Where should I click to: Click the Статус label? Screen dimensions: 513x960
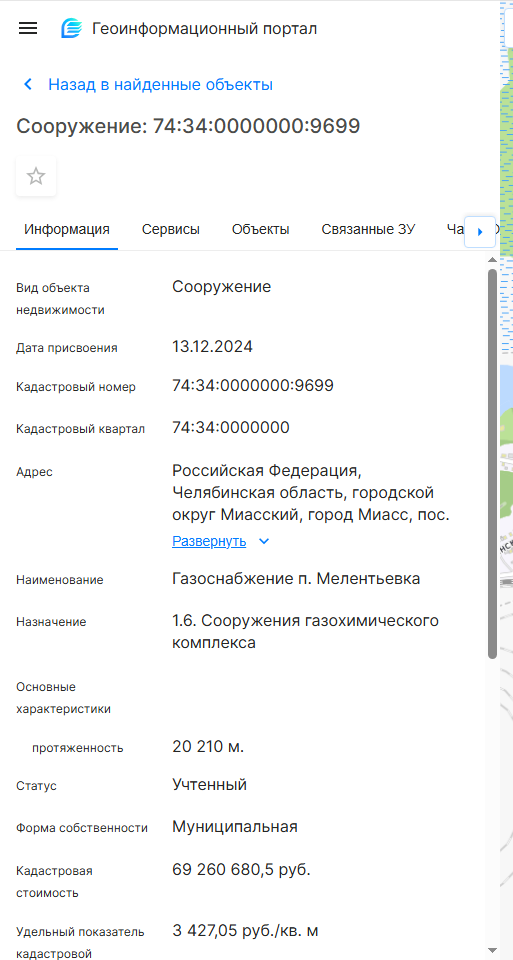(x=37, y=786)
